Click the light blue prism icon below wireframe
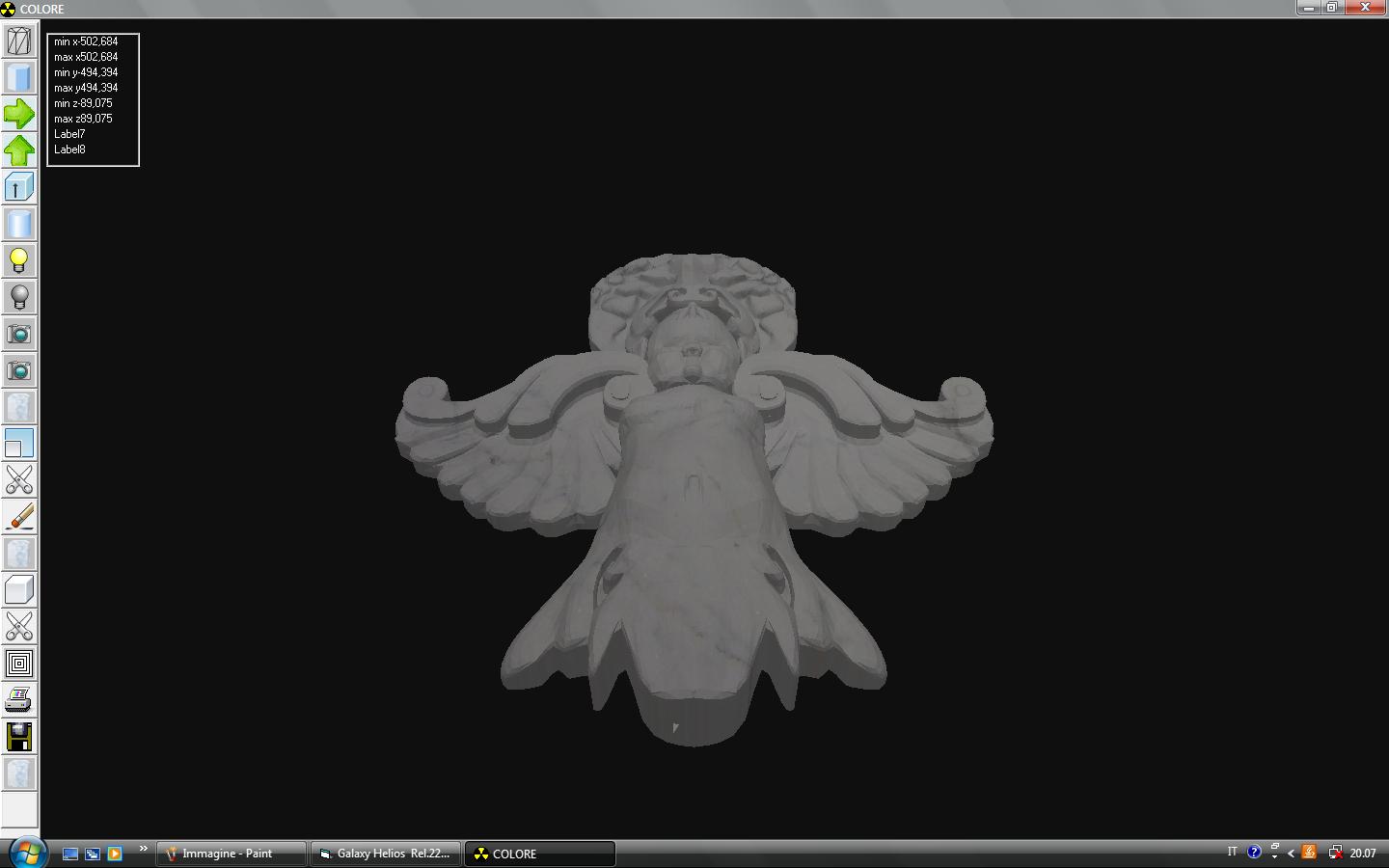The height and width of the screenshot is (868, 1389). 19,77
